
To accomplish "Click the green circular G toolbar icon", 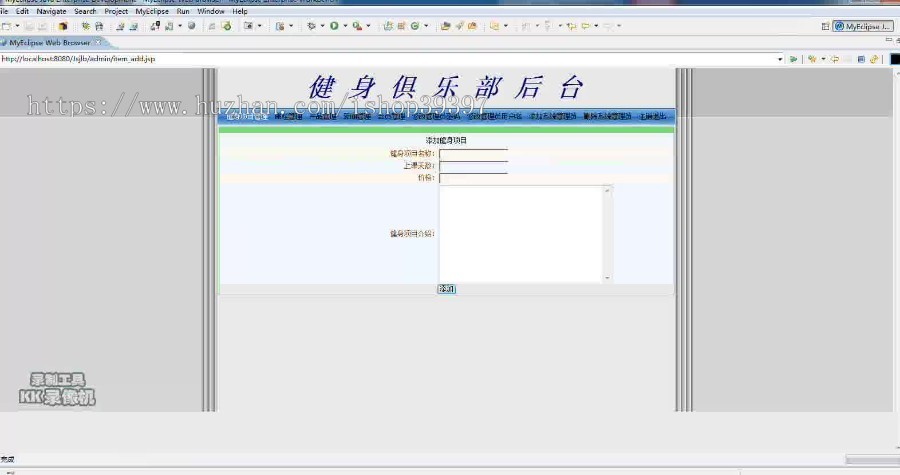I will coord(414,26).
